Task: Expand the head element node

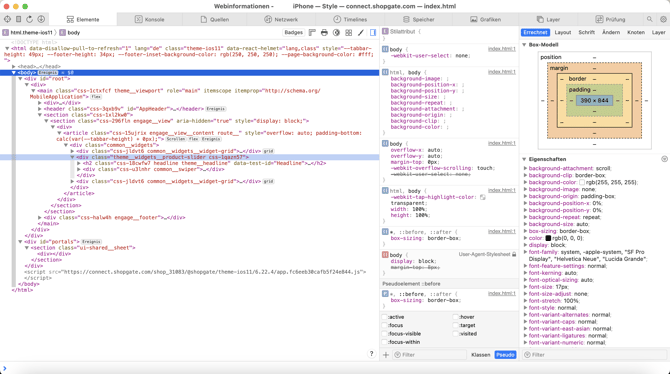Action: (x=14, y=67)
